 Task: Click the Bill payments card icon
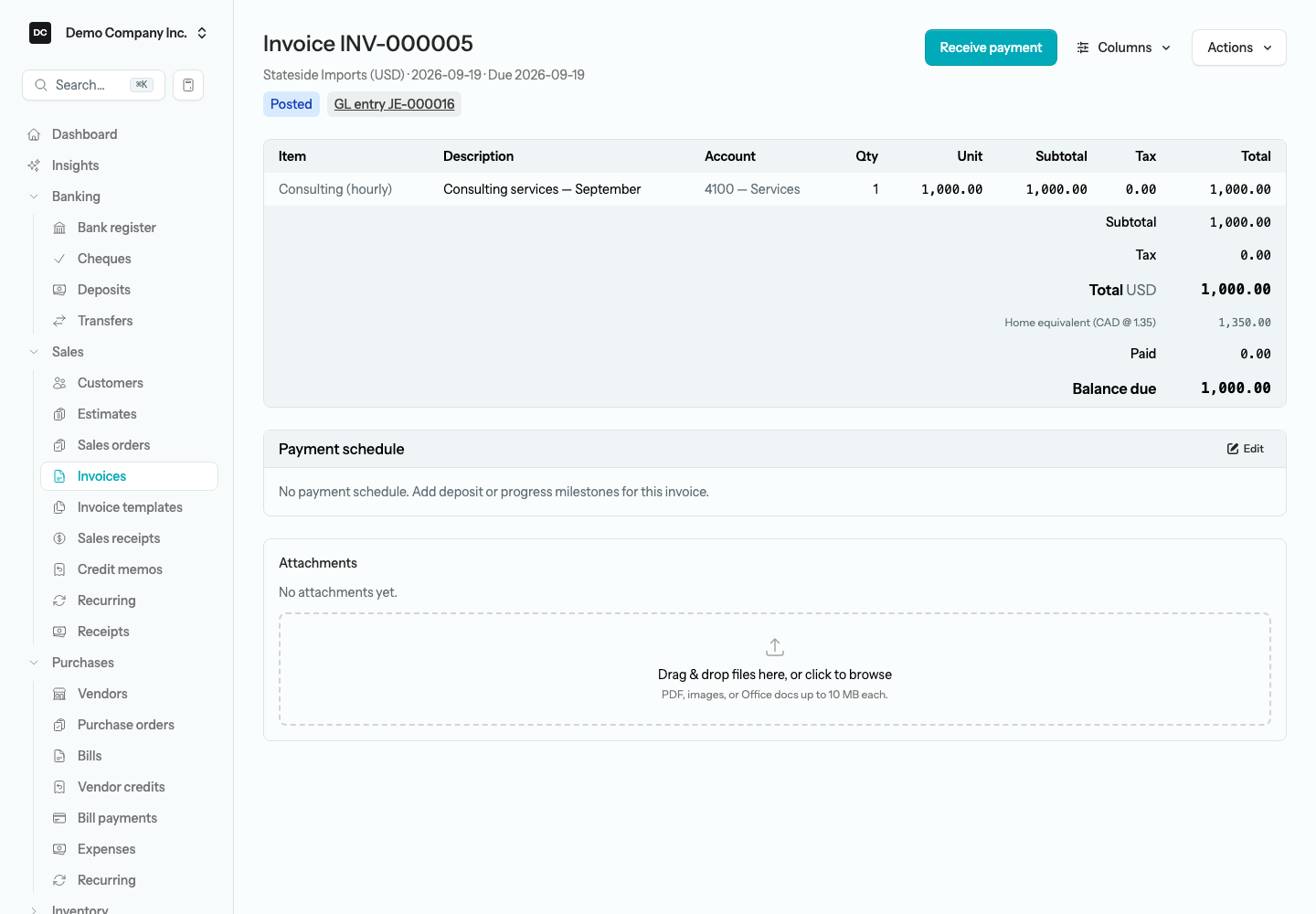pyautogui.click(x=59, y=818)
